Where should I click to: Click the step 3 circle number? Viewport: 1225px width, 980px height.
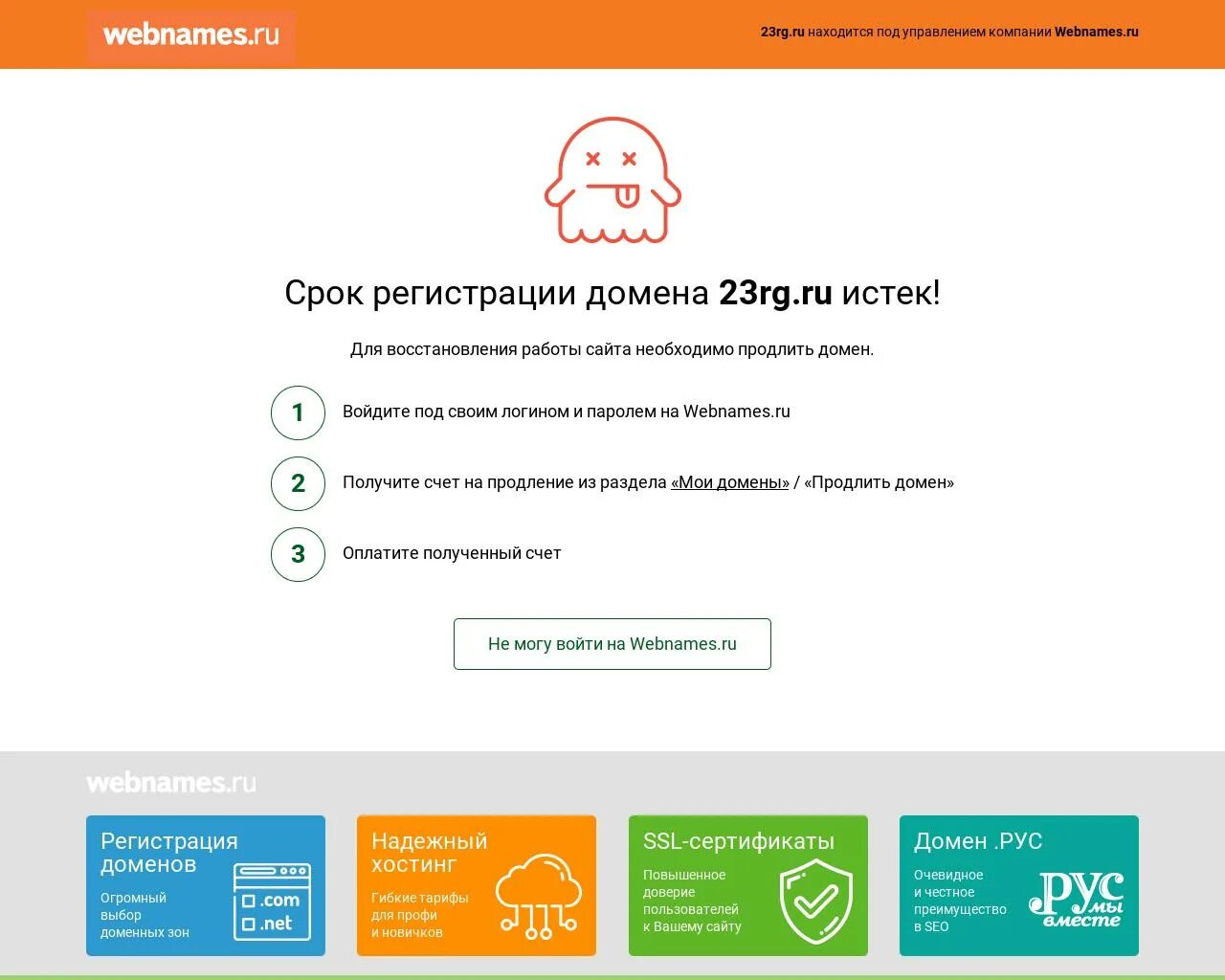pos(298,554)
